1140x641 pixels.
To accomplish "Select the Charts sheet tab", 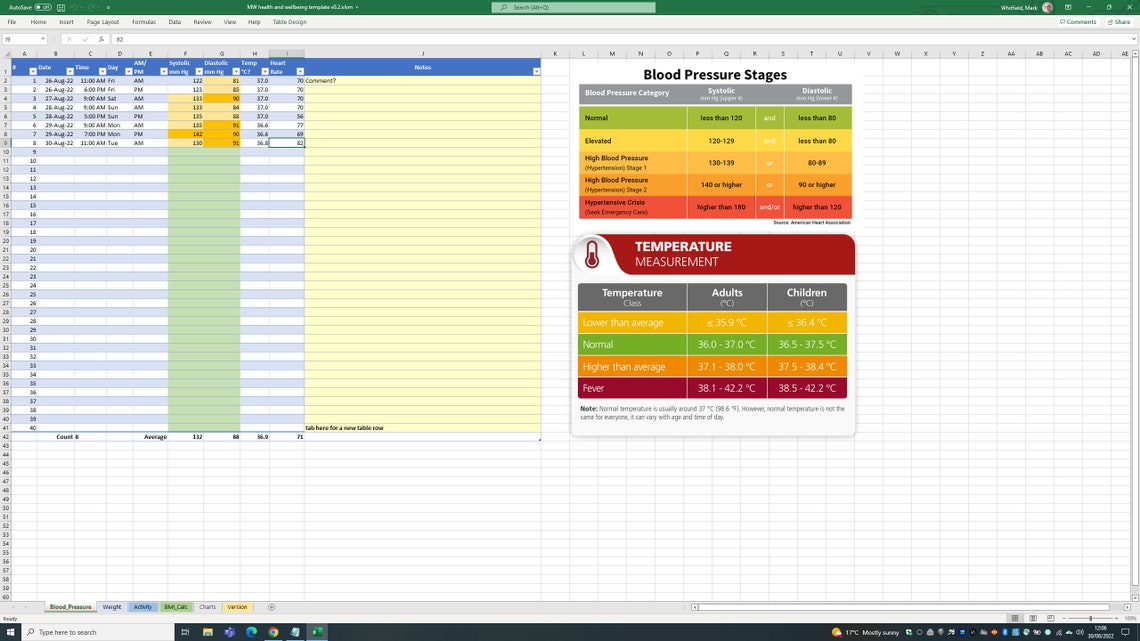I will 207,607.
